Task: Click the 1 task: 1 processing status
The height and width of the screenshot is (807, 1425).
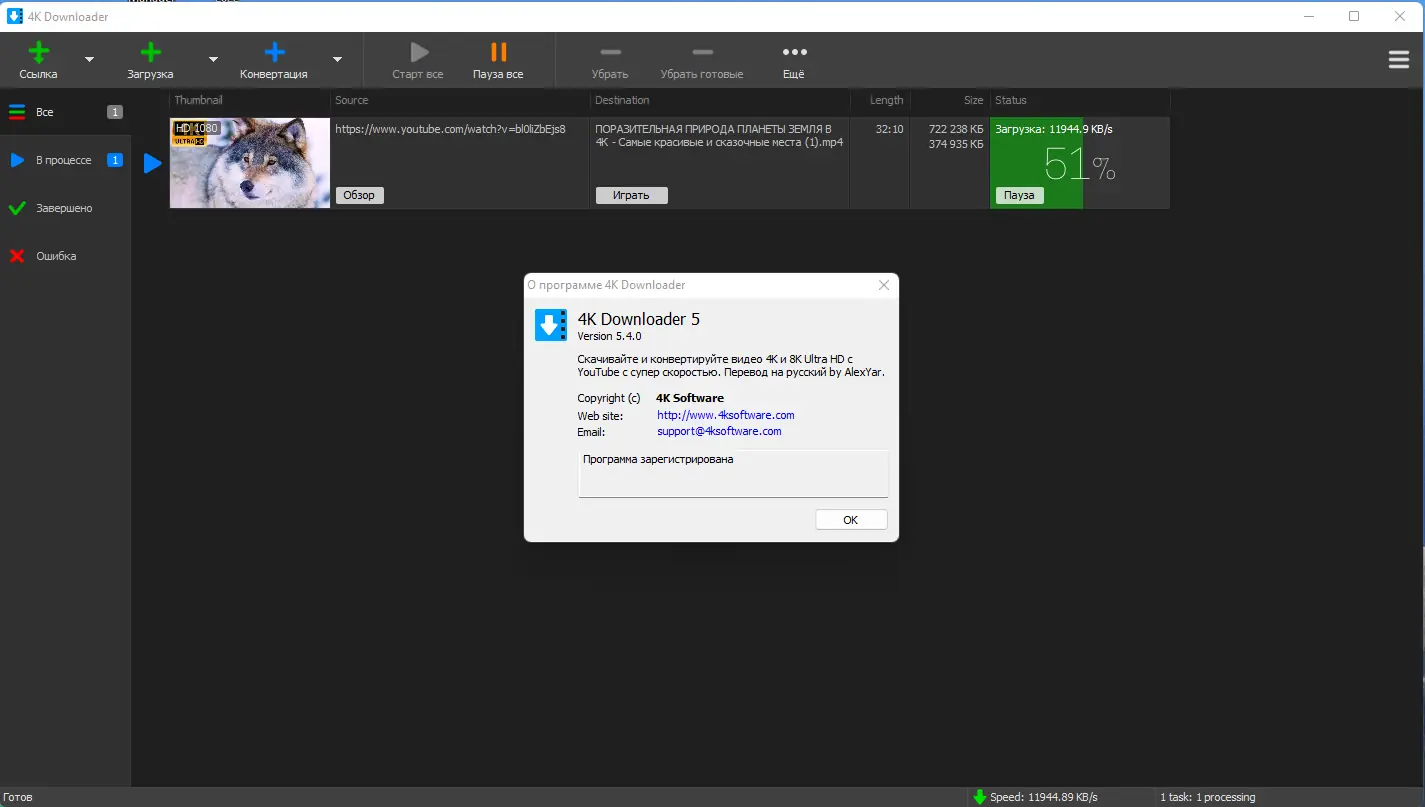Action: [1207, 797]
